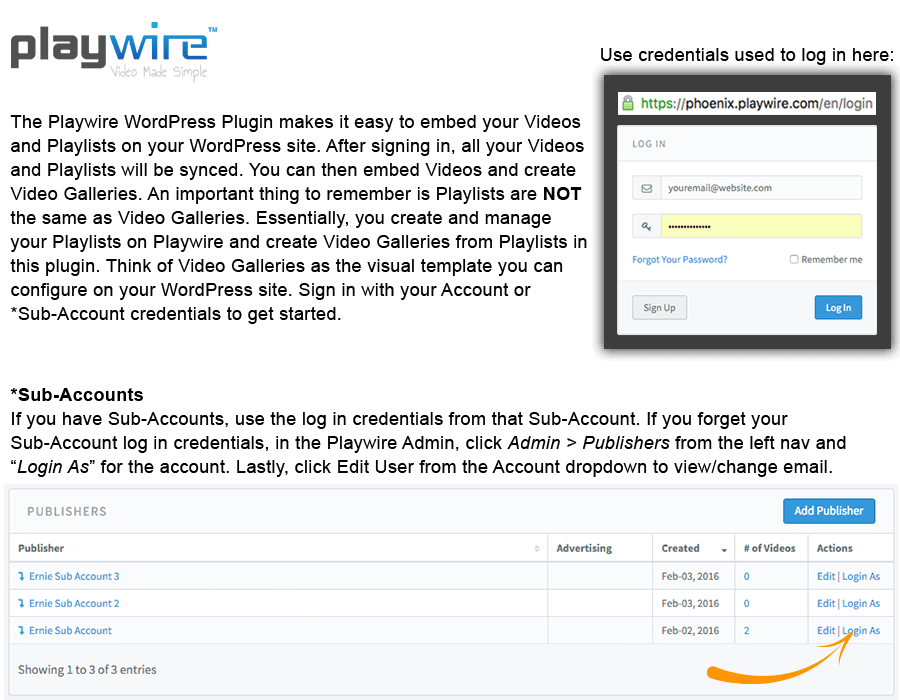Click the password input field
Screen dimensions: 900x700
[761, 226]
